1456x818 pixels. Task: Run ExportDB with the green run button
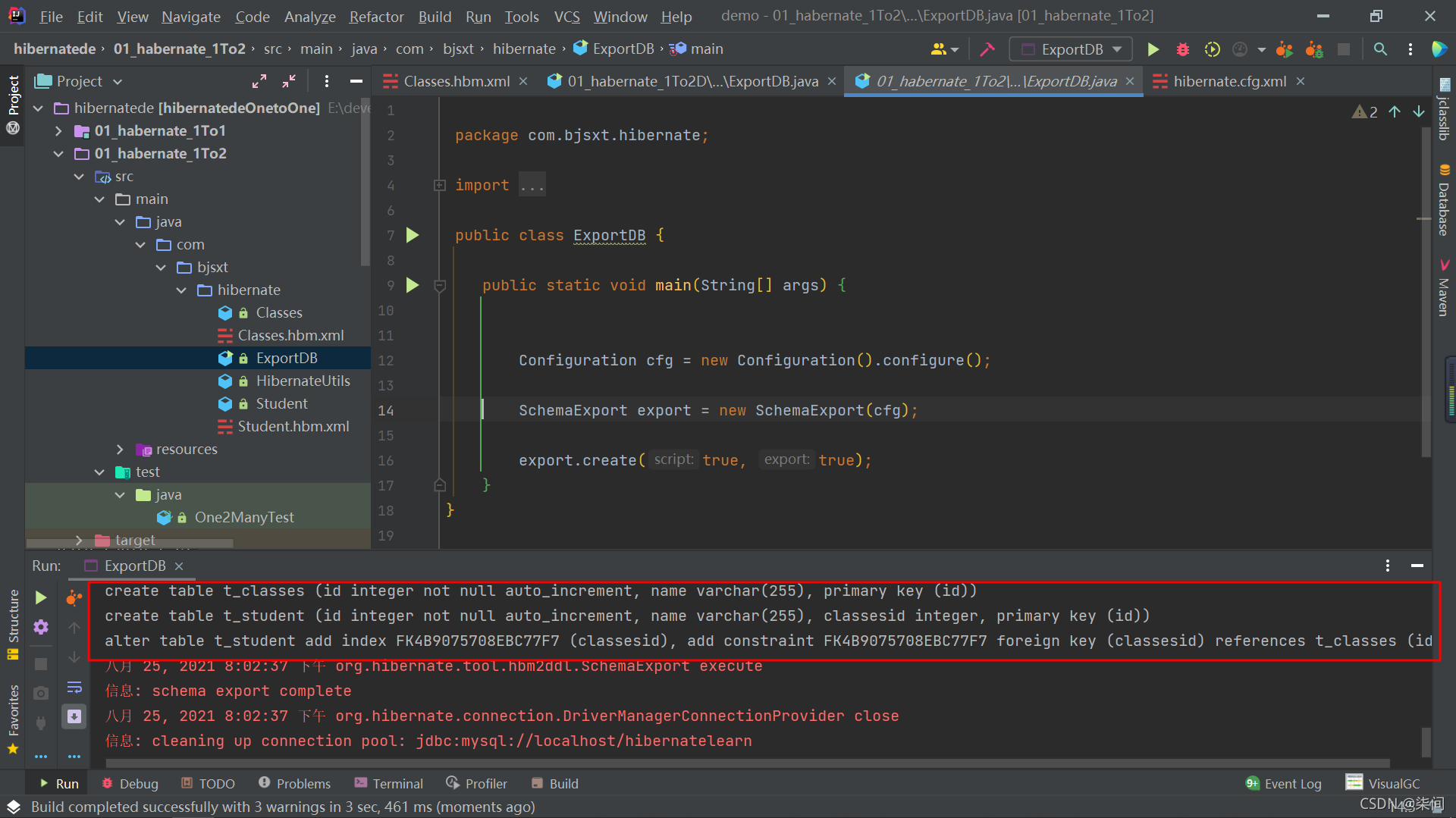point(1153,49)
